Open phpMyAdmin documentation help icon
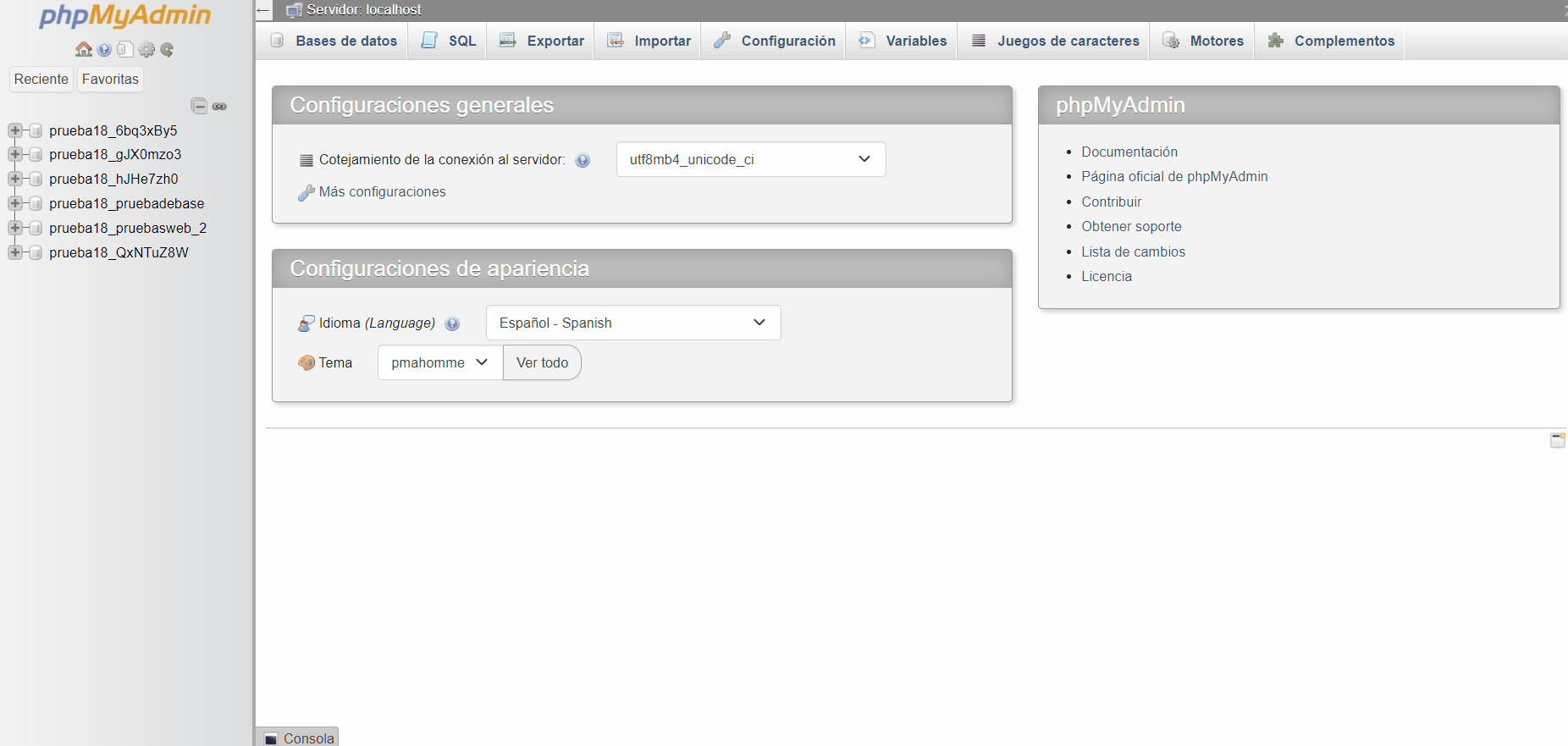The width and height of the screenshot is (1568, 746). coord(104,50)
